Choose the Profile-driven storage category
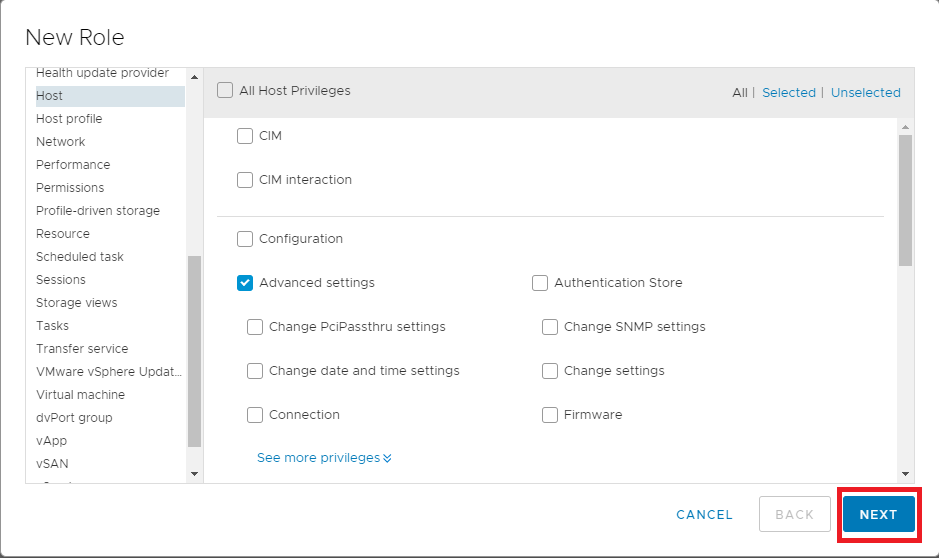Screen dimensions: 939x558 [97, 211]
